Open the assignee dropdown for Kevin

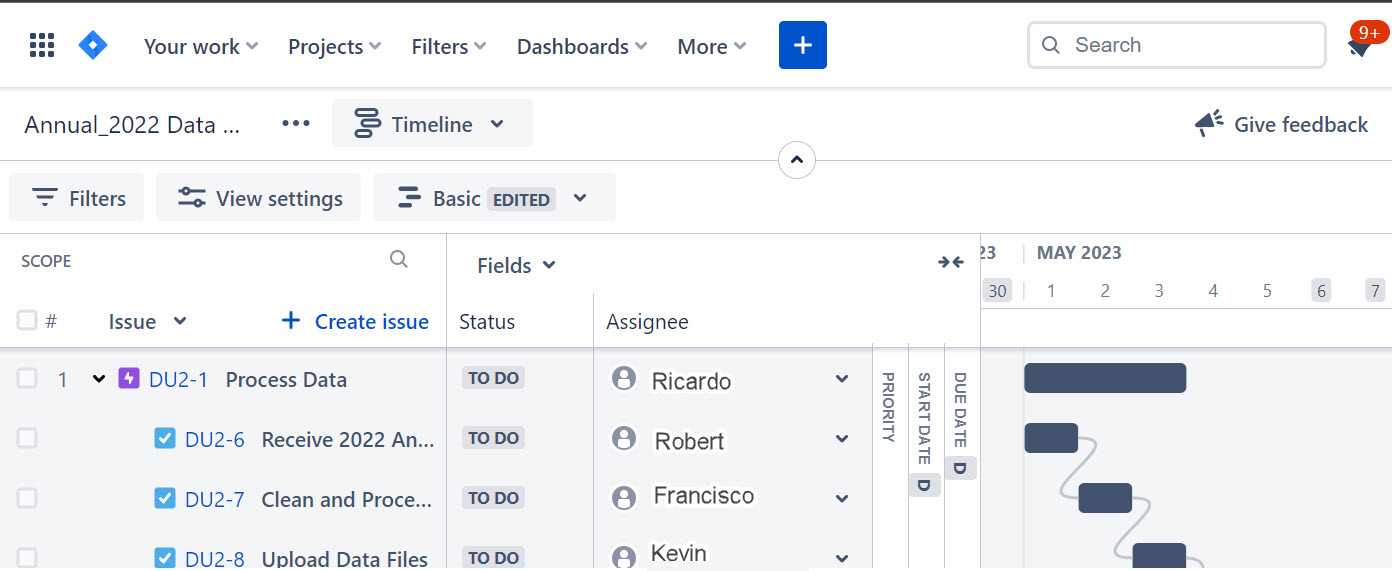coord(842,559)
